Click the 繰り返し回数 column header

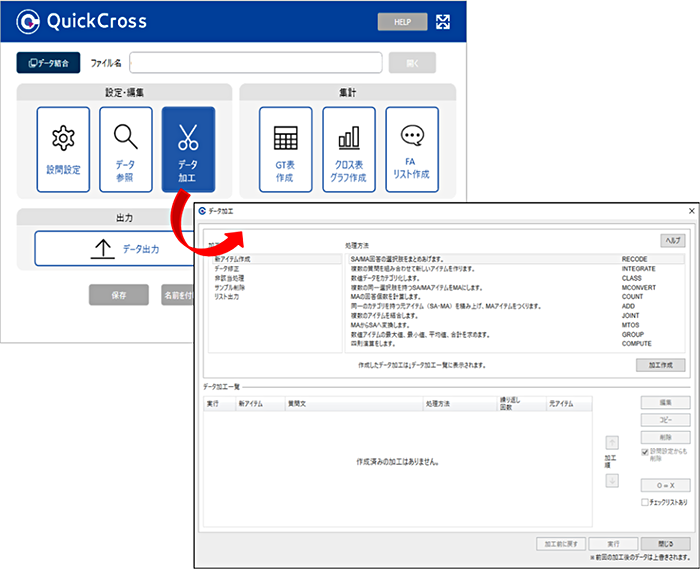click(522, 403)
